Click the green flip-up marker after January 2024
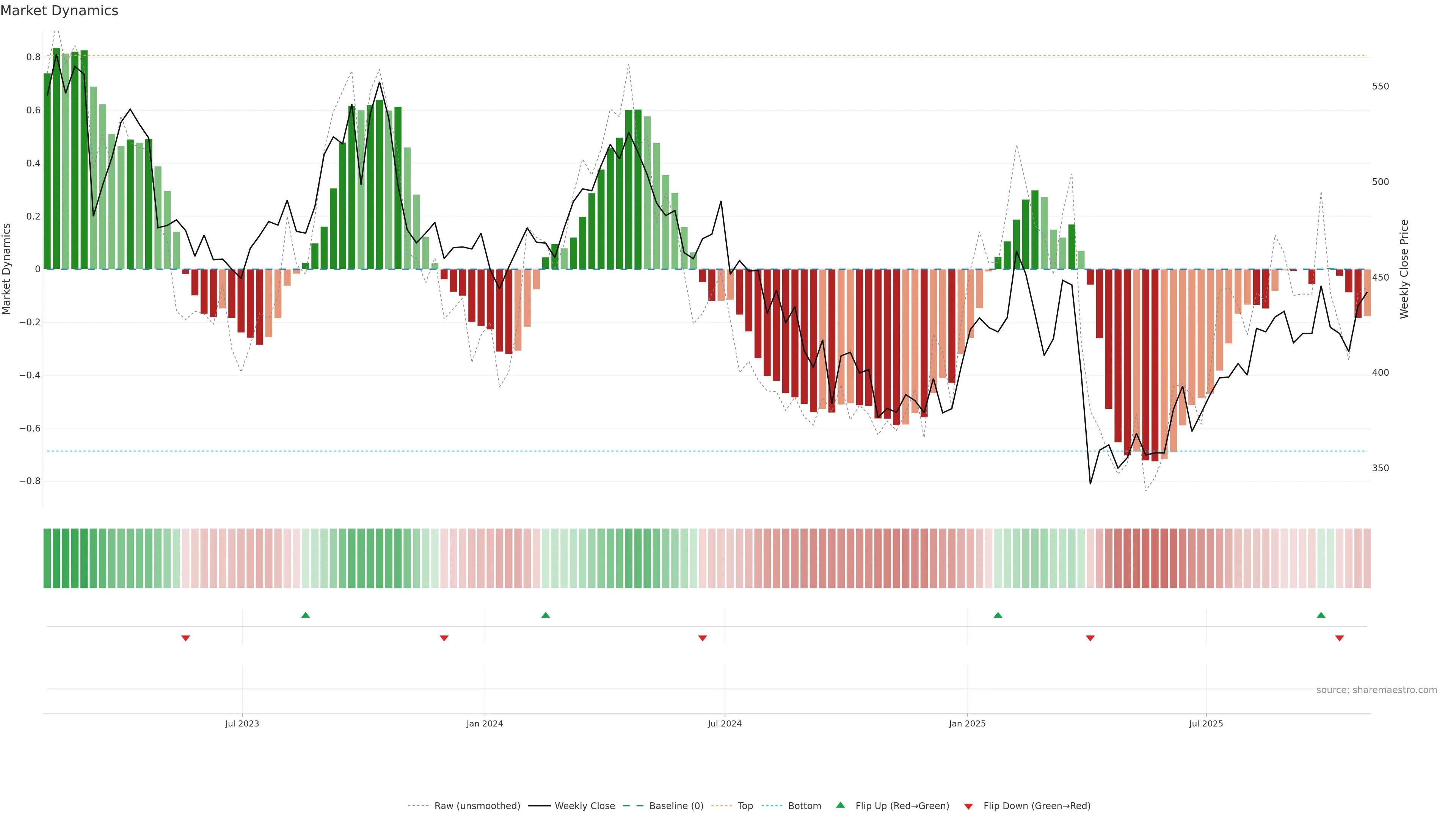Viewport: 1456px width, 819px height. tap(546, 615)
